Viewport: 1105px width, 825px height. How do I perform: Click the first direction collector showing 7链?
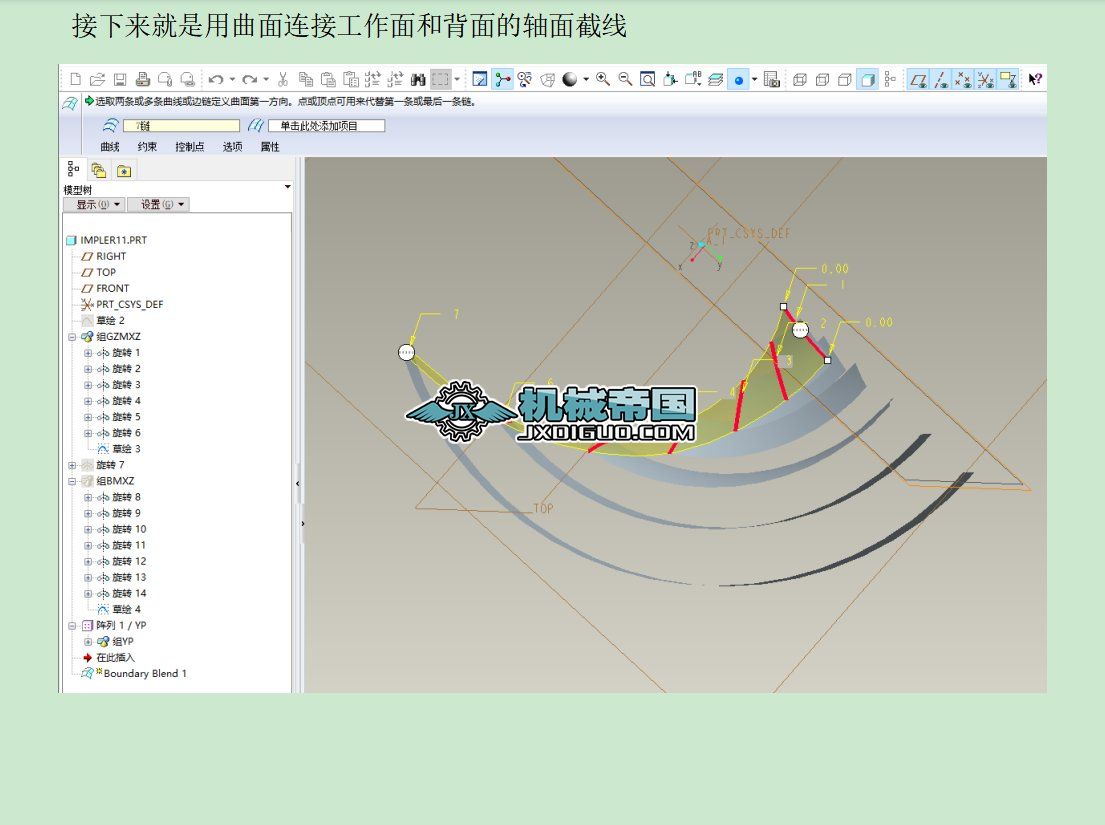(182, 125)
